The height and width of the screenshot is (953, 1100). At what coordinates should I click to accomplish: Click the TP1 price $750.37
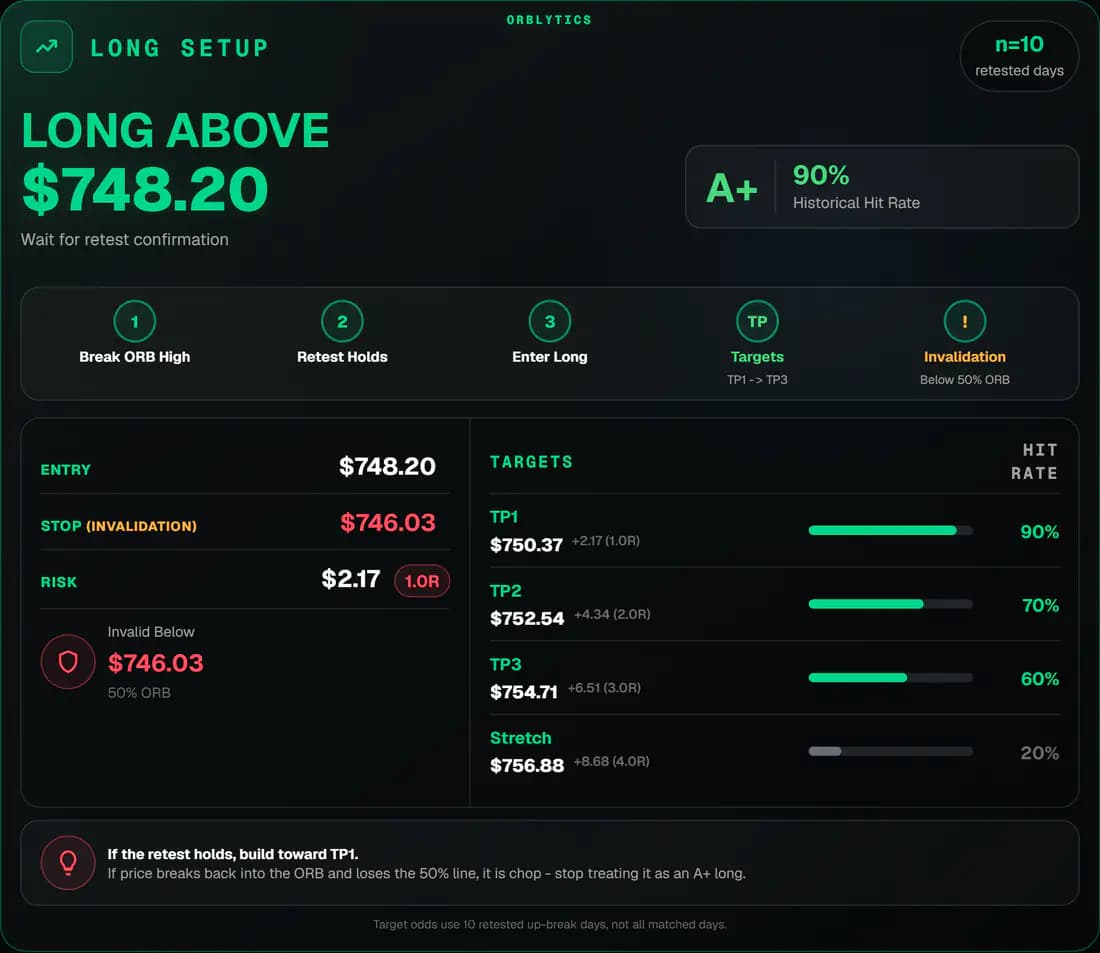tap(526, 545)
